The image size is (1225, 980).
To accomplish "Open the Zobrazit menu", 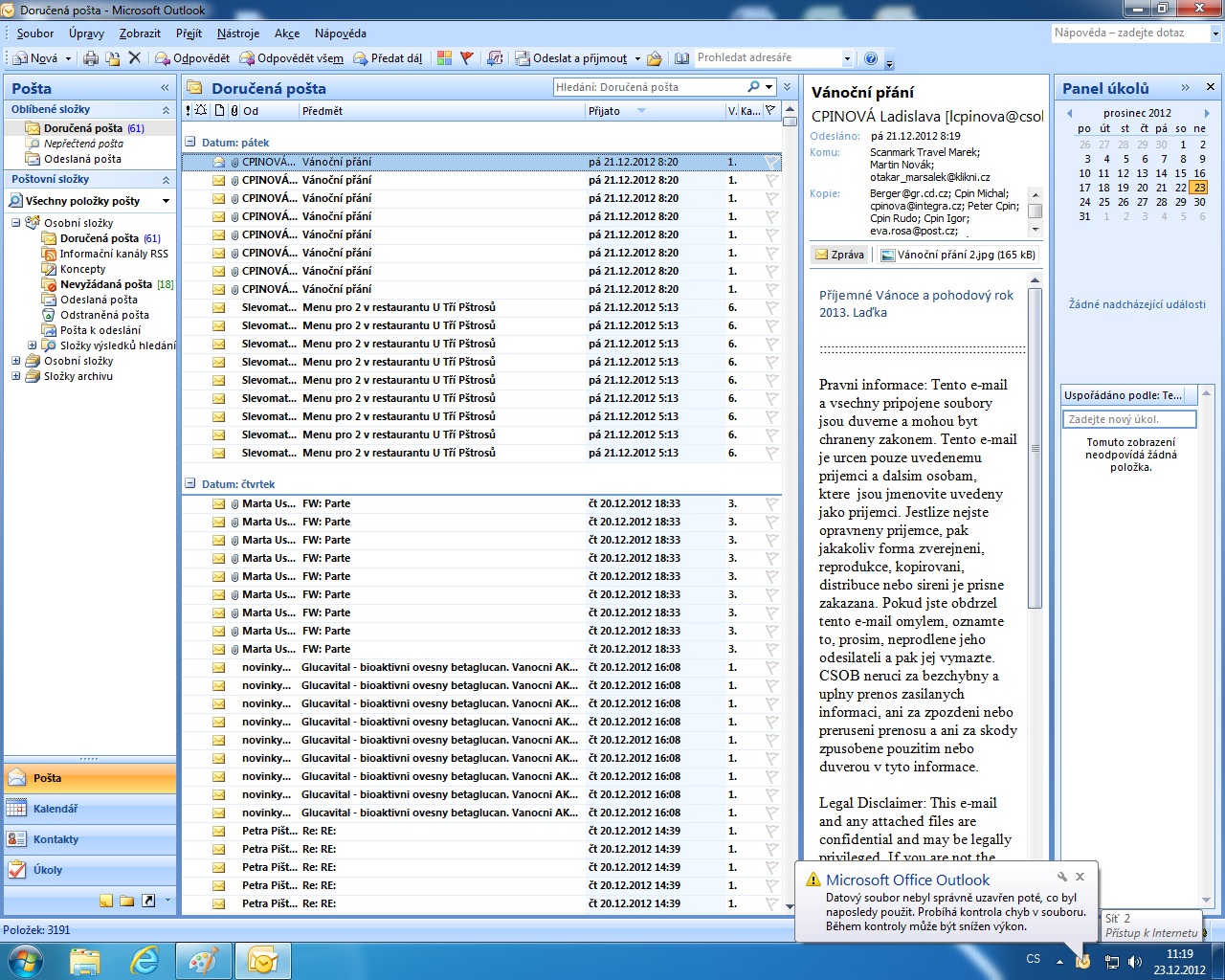I will [140, 33].
